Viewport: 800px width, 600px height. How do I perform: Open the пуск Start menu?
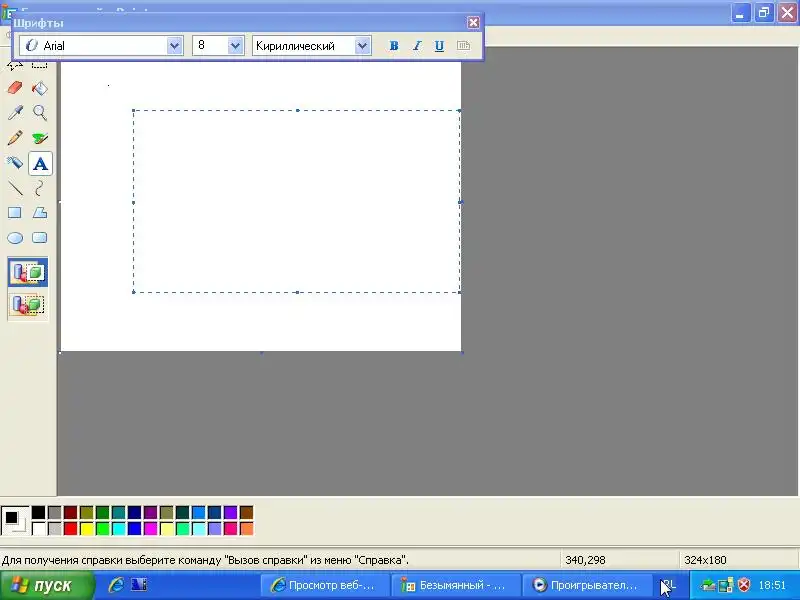click(47, 585)
